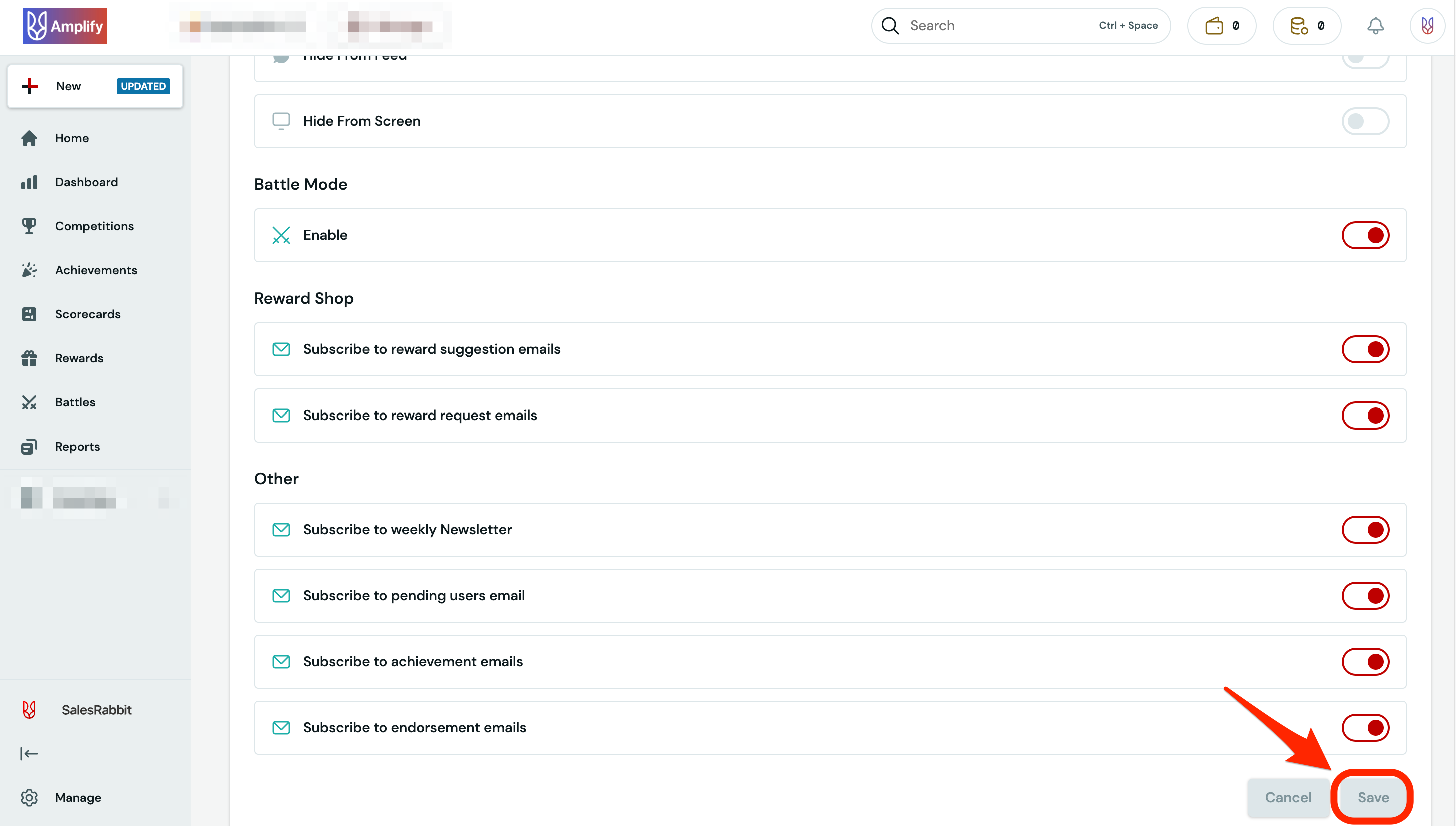
Task: Open Rewards using the gift icon
Action: 30,358
